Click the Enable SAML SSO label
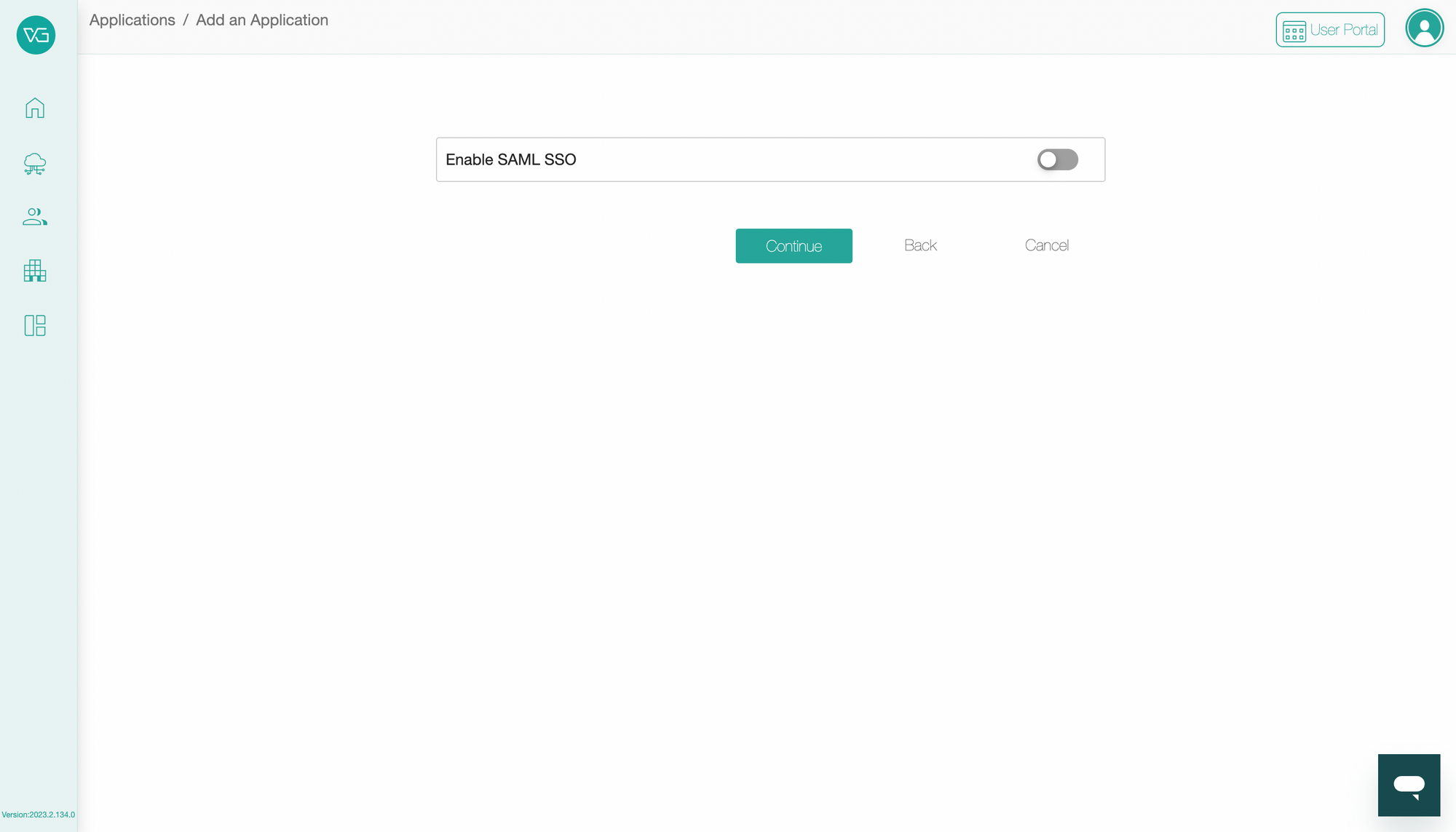Screen dimensions: 1456x832 pyautogui.click(x=511, y=159)
